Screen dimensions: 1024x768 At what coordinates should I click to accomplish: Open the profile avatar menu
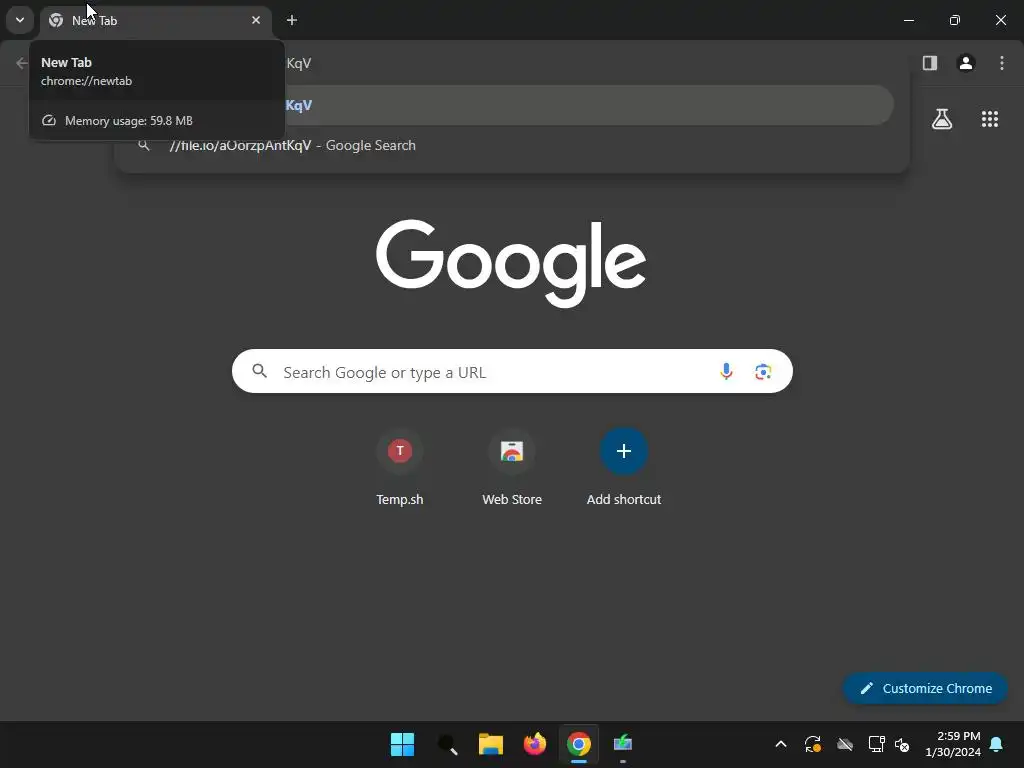click(x=966, y=63)
